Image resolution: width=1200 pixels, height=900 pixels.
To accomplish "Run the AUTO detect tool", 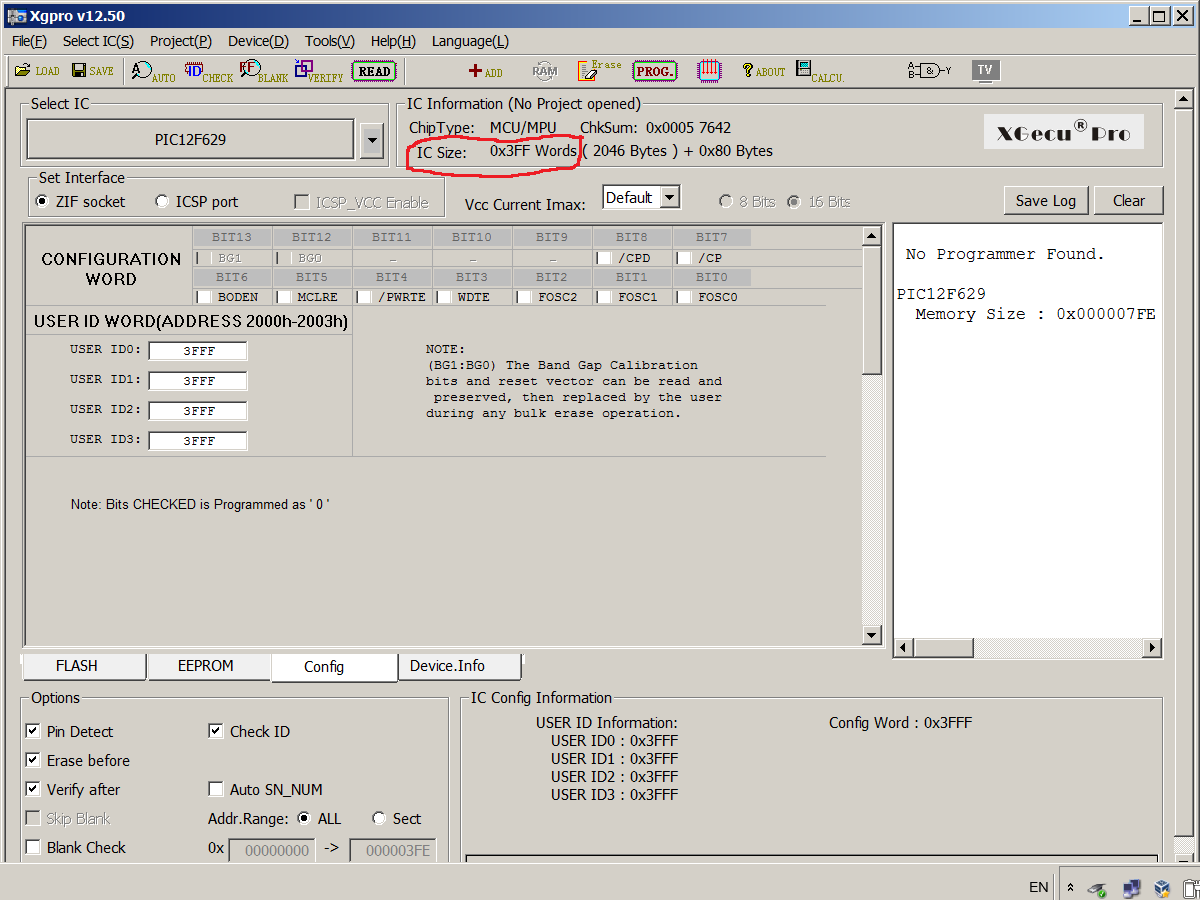I will pos(152,71).
